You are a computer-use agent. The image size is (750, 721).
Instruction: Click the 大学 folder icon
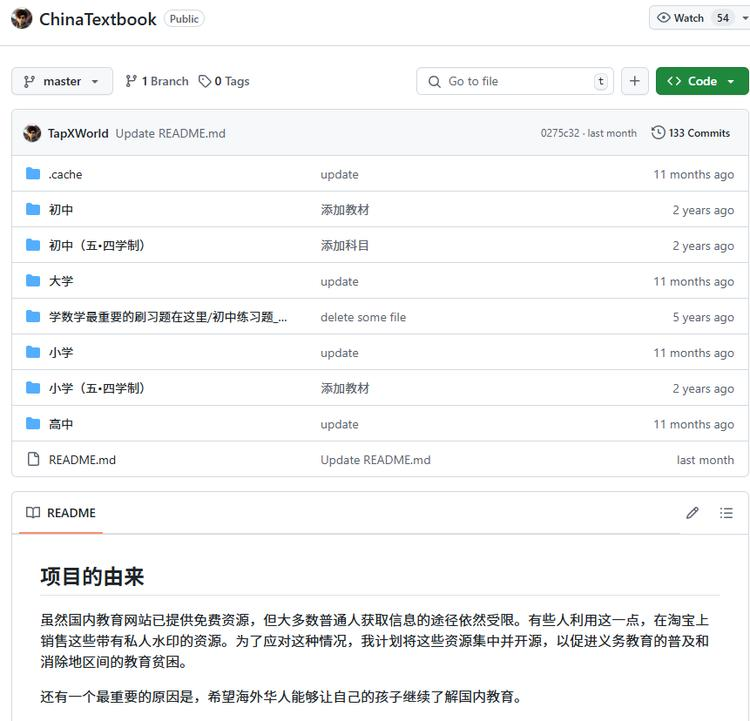point(33,280)
